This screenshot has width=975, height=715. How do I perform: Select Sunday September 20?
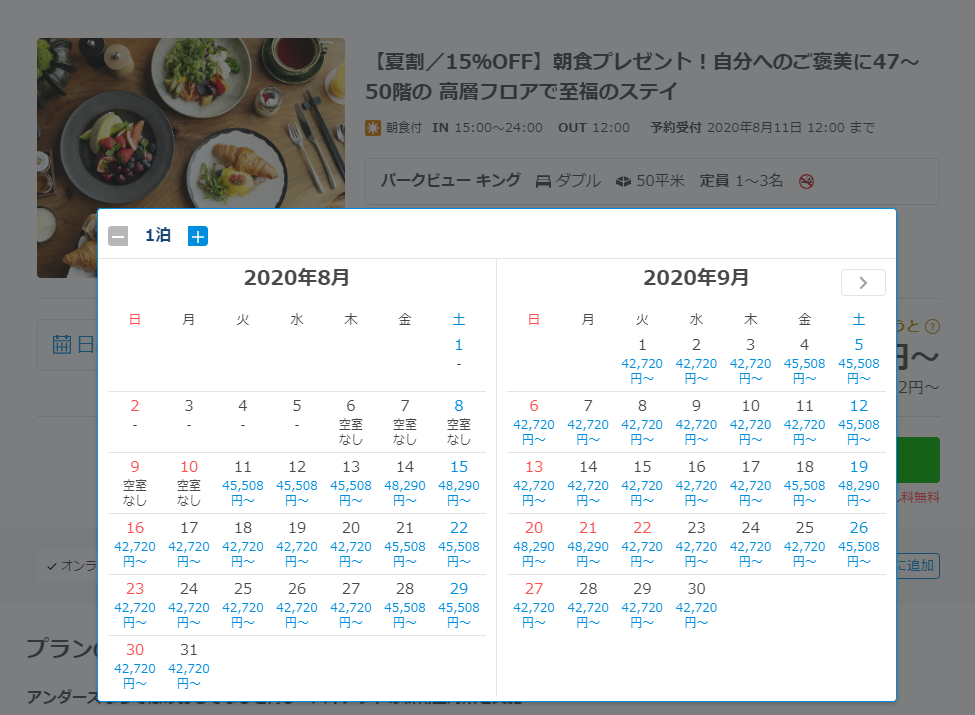pyautogui.click(x=534, y=544)
